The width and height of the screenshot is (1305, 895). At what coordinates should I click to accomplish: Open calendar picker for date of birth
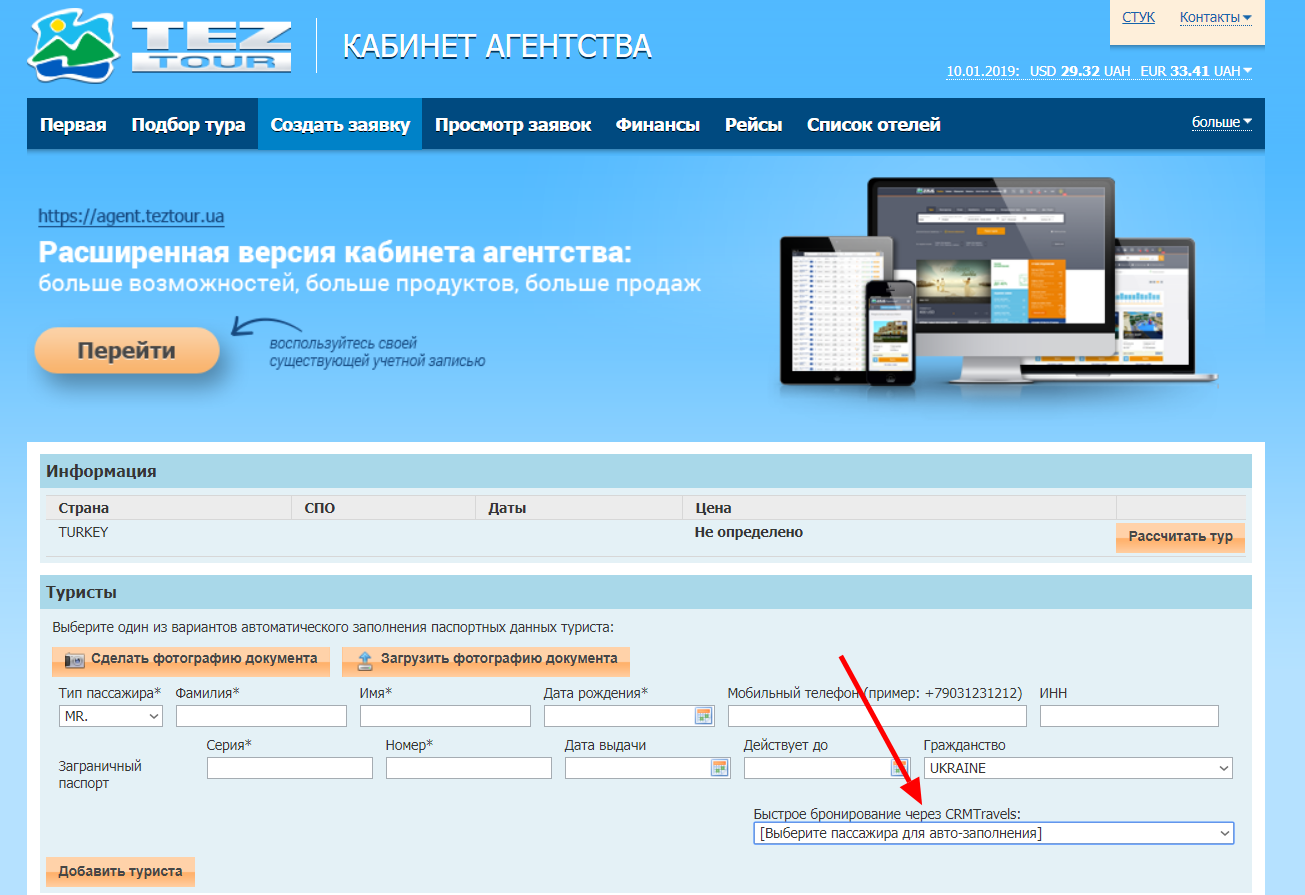(x=704, y=716)
